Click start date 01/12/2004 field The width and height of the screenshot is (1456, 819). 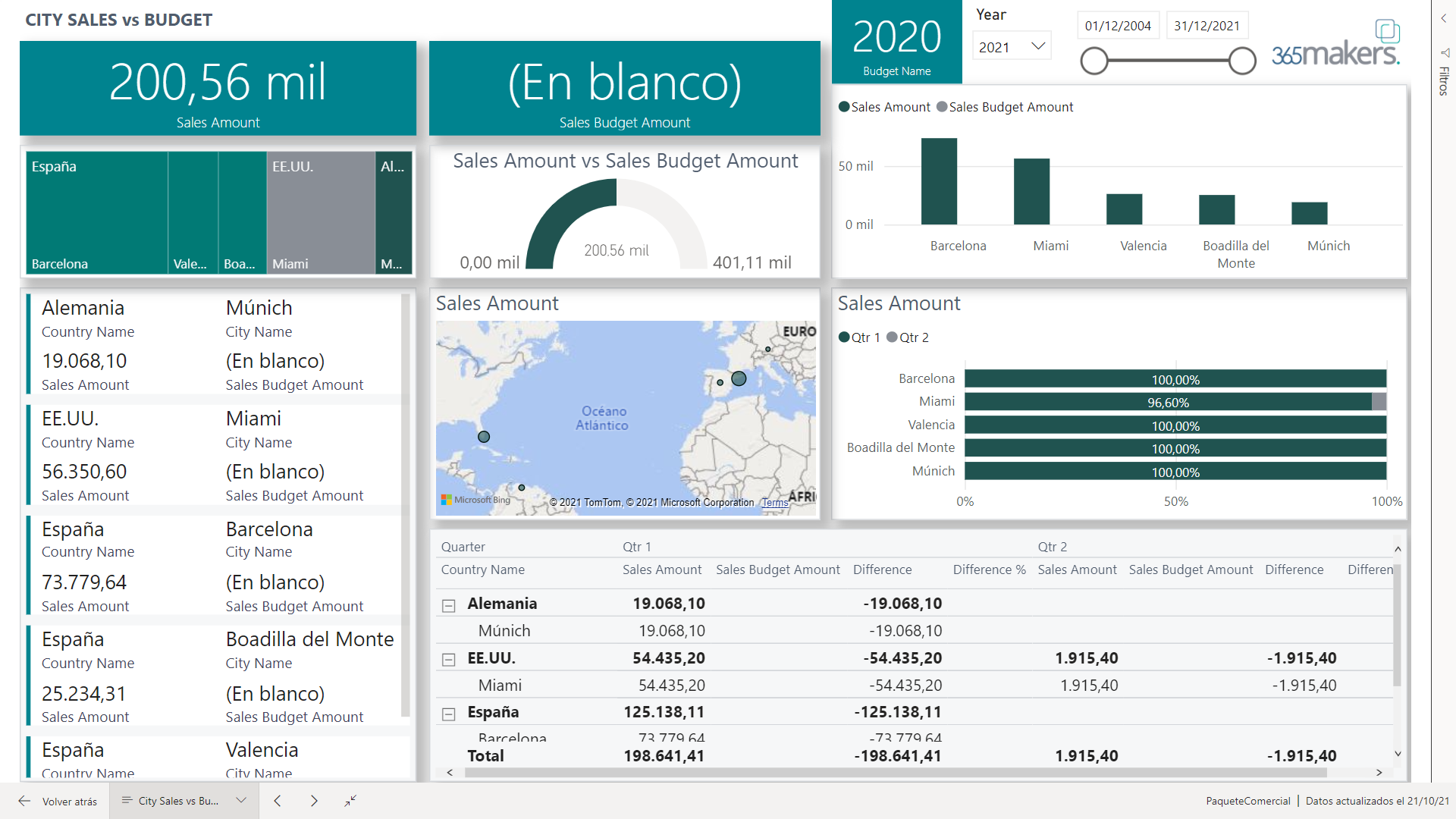[x=1118, y=26]
